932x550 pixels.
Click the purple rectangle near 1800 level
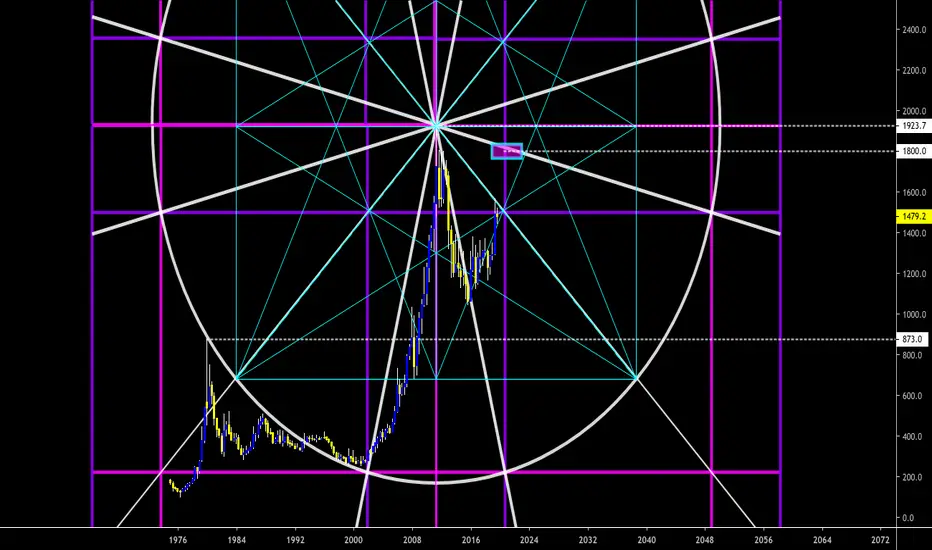click(x=507, y=151)
